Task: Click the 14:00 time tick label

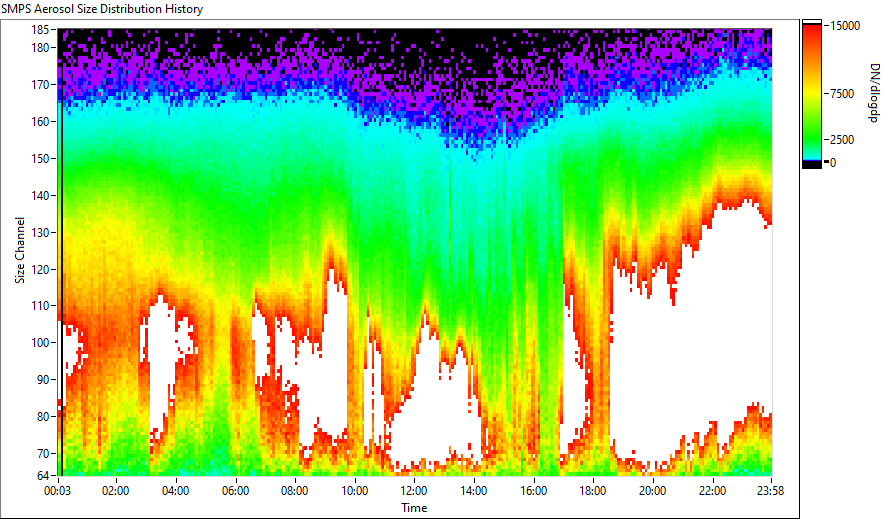Action: point(474,491)
